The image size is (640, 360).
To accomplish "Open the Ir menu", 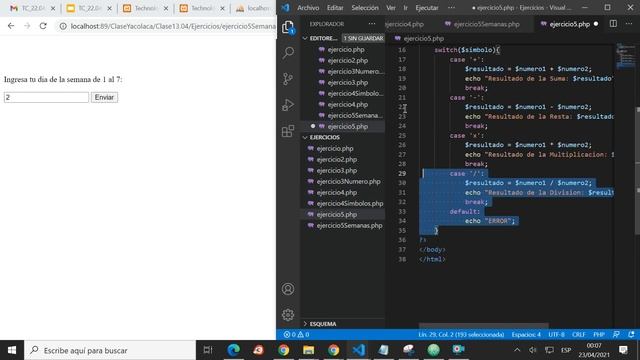I will (406, 8).
